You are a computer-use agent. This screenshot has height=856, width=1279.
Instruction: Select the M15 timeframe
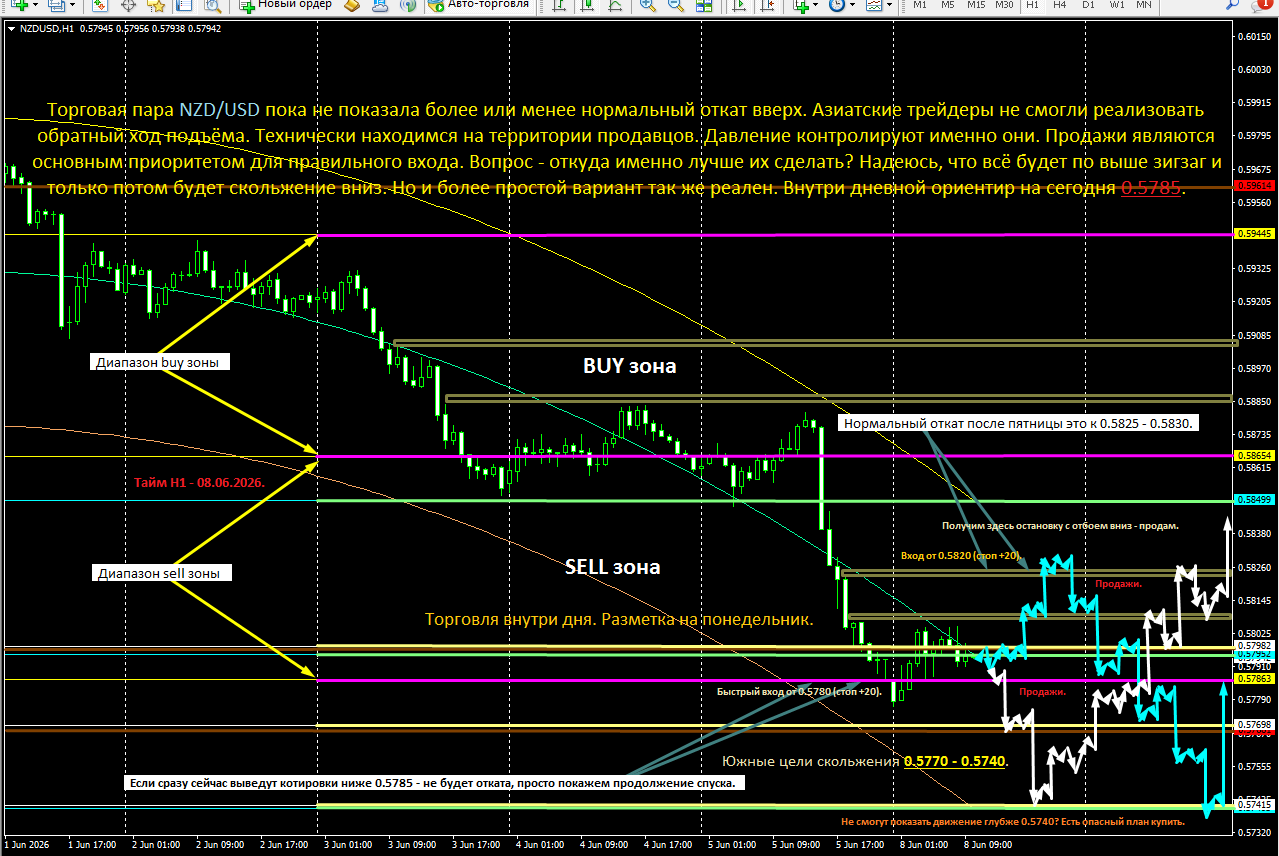coord(976,5)
